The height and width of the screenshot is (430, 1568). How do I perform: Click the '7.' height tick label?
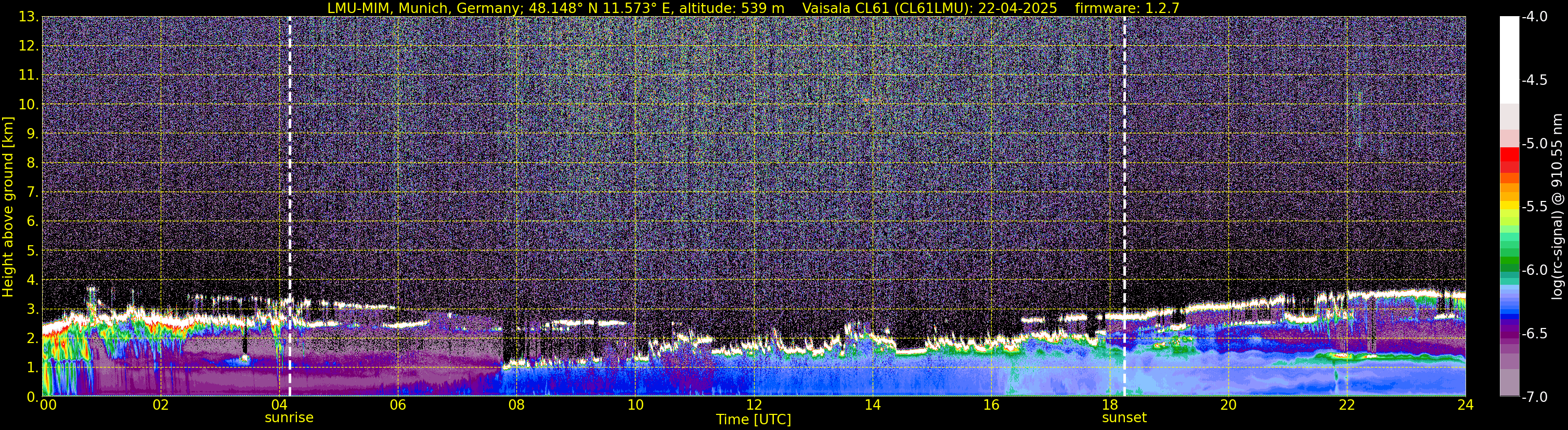tap(33, 192)
